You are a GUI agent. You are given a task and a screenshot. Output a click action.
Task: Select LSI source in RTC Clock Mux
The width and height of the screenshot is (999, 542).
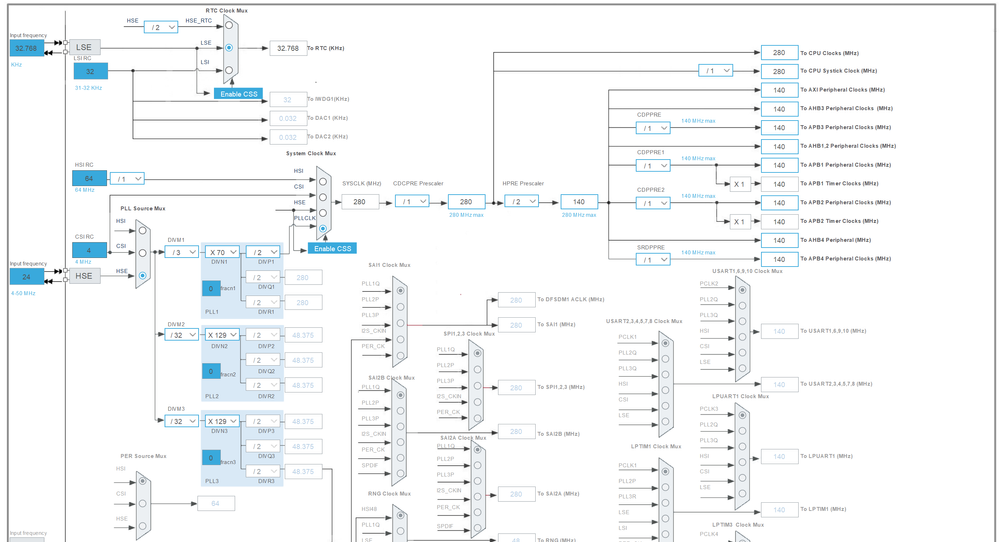click(229, 70)
